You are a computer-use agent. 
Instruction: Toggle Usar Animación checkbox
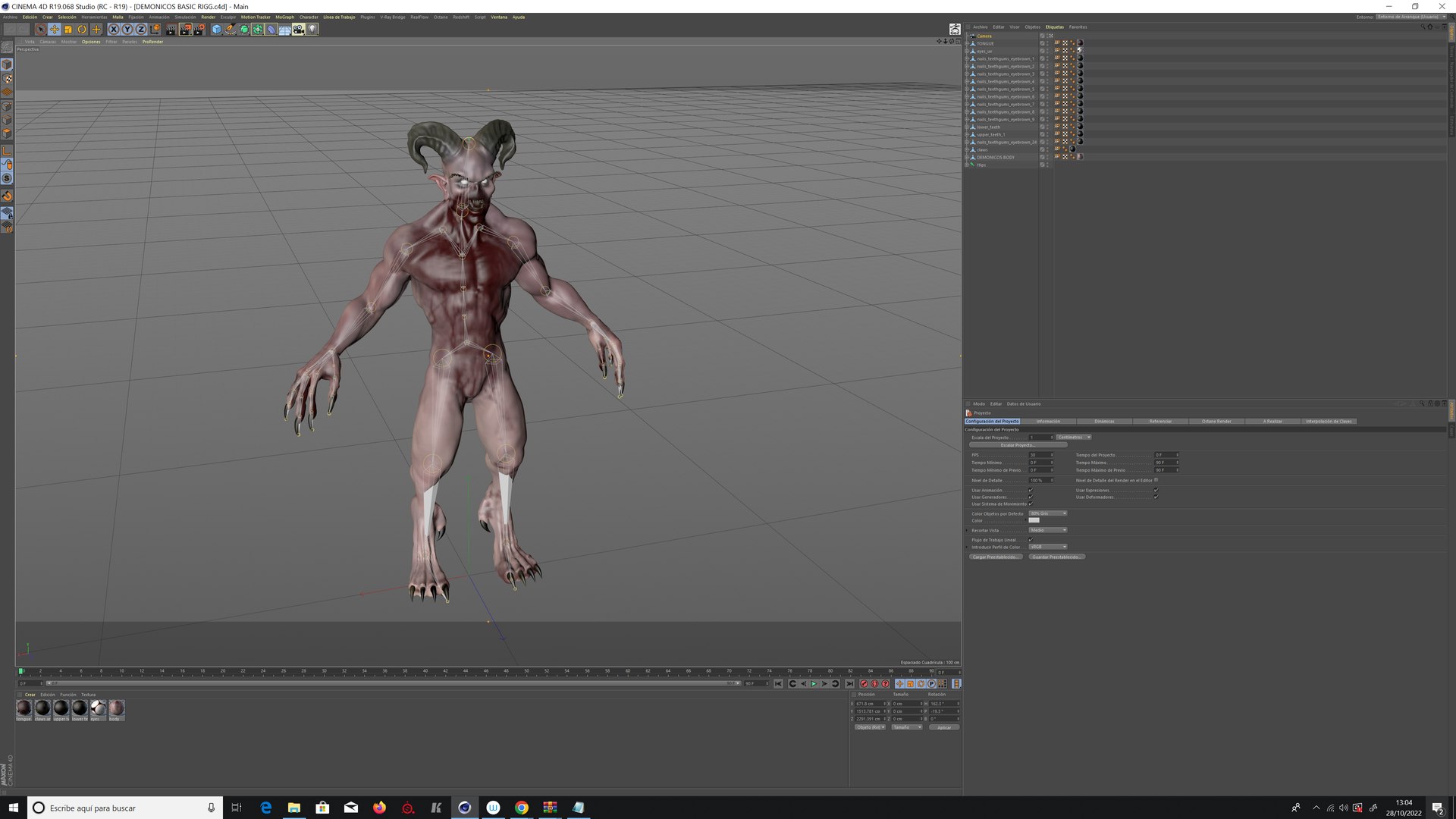[1031, 490]
